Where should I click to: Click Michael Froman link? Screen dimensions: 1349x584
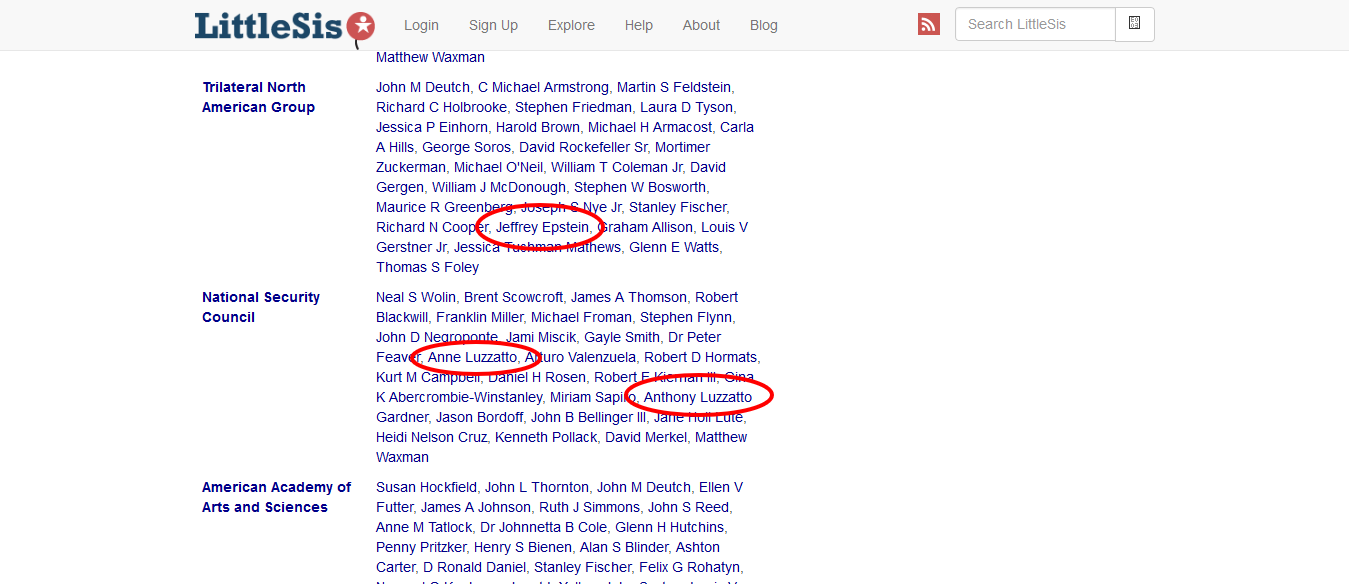tap(581, 317)
